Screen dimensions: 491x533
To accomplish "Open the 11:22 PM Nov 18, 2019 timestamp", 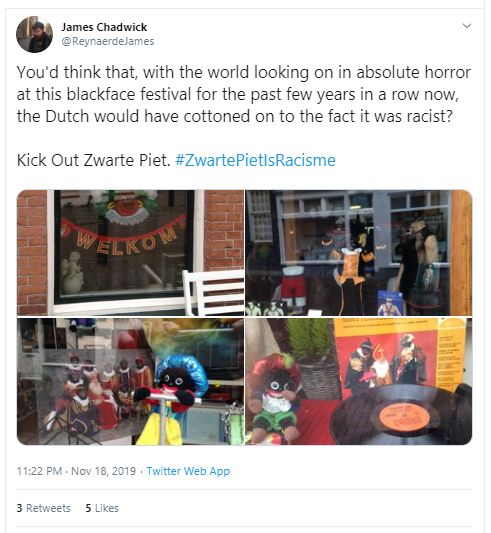I will click(x=77, y=471).
